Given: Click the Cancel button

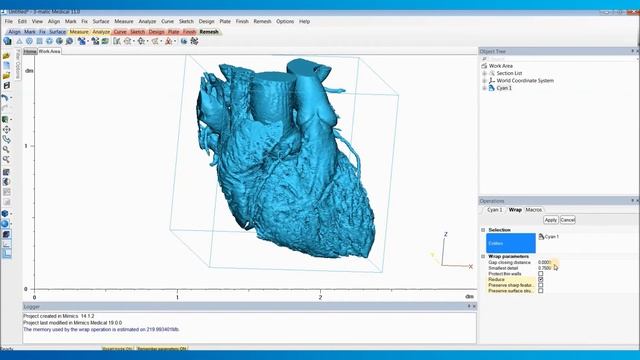Looking at the screenshot, I should pyautogui.click(x=568, y=220).
